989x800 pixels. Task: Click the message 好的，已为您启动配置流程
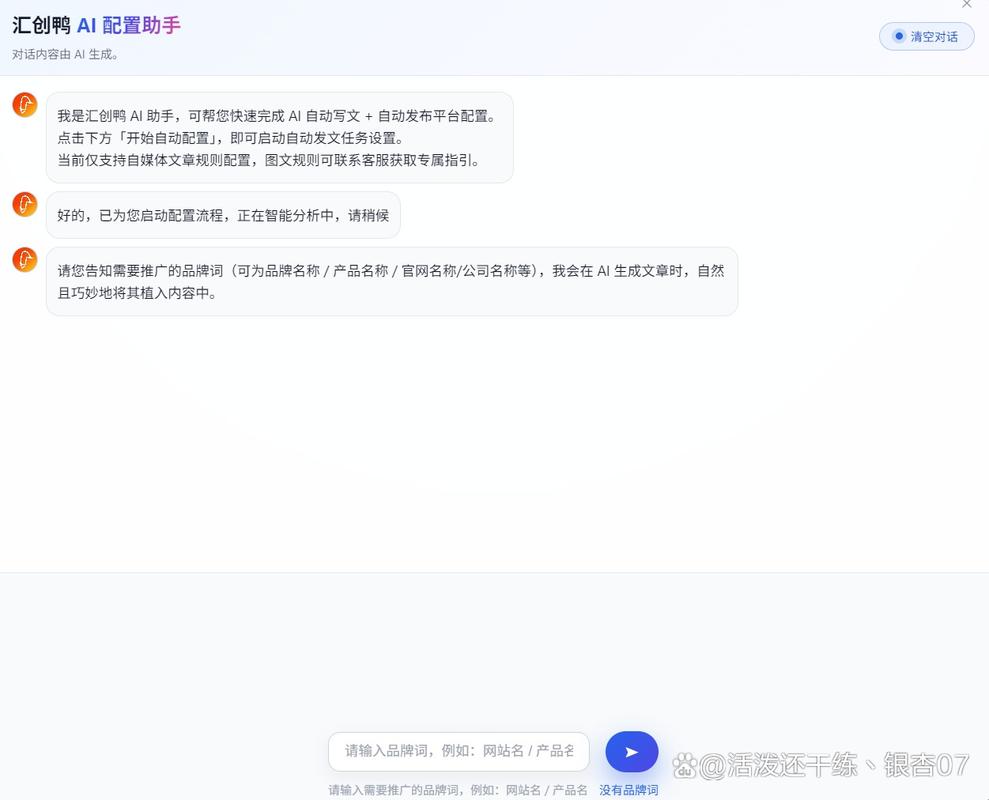(x=223, y=215)
